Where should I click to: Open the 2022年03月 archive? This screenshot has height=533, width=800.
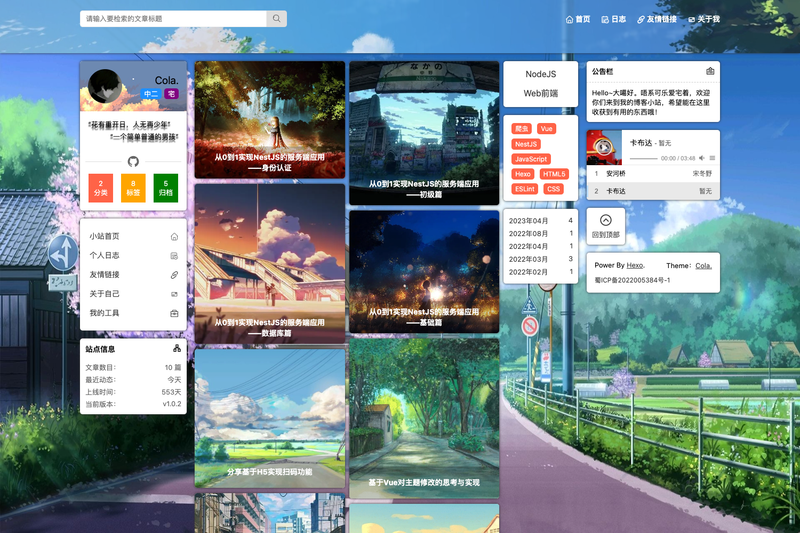[x=540, y=259]
